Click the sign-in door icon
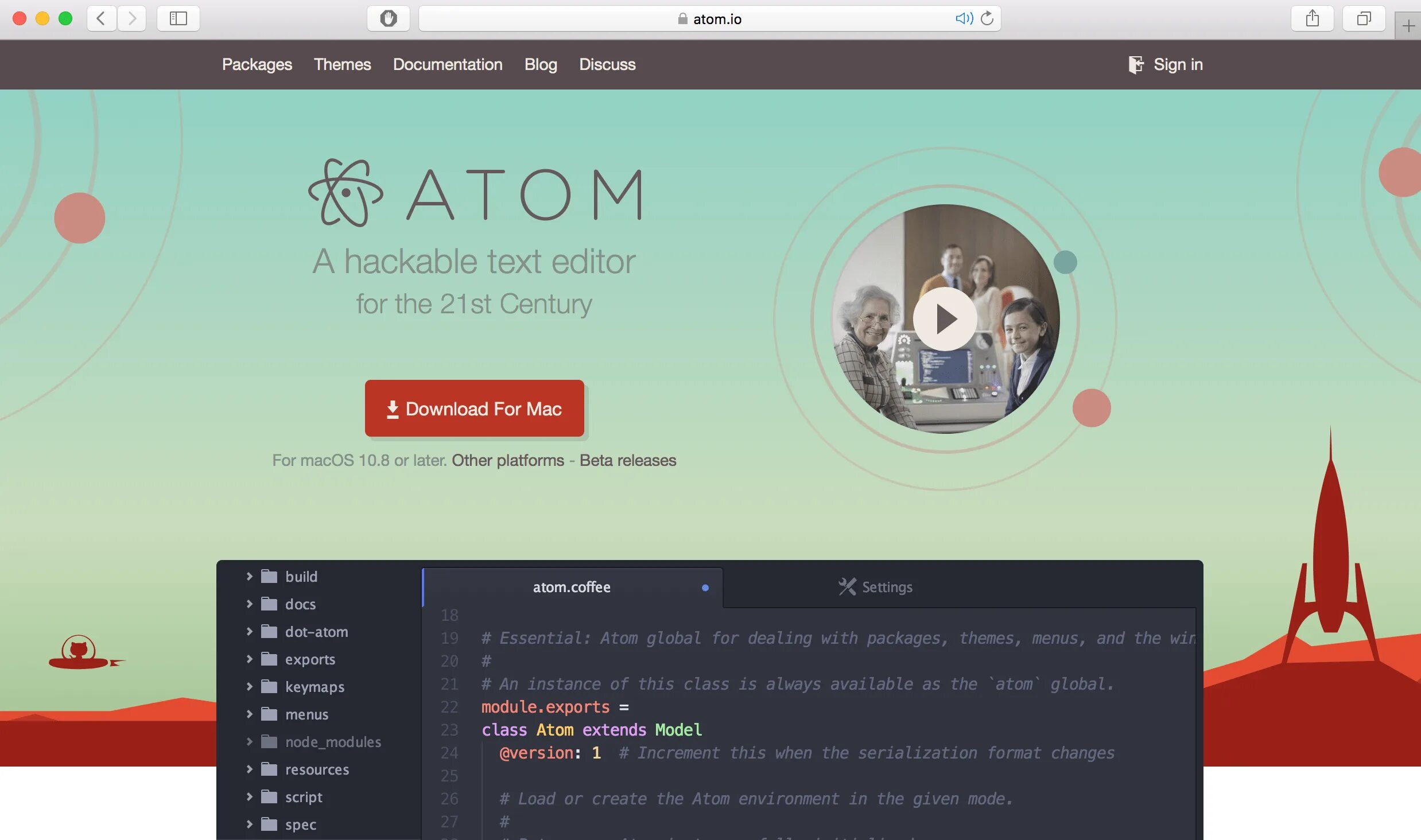The height and width of the screenshot is (840, 1421). (x=1136, y=64)
